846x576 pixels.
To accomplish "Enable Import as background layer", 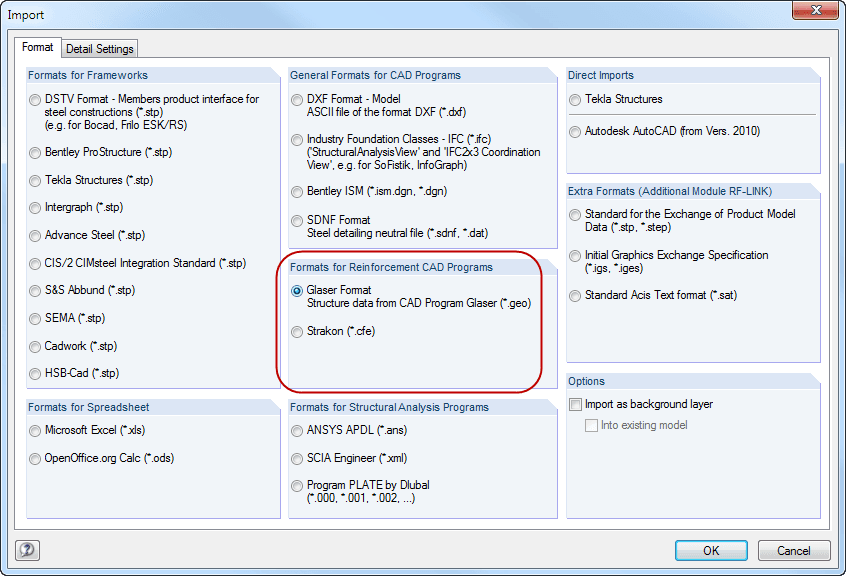I will coord(576,404).
